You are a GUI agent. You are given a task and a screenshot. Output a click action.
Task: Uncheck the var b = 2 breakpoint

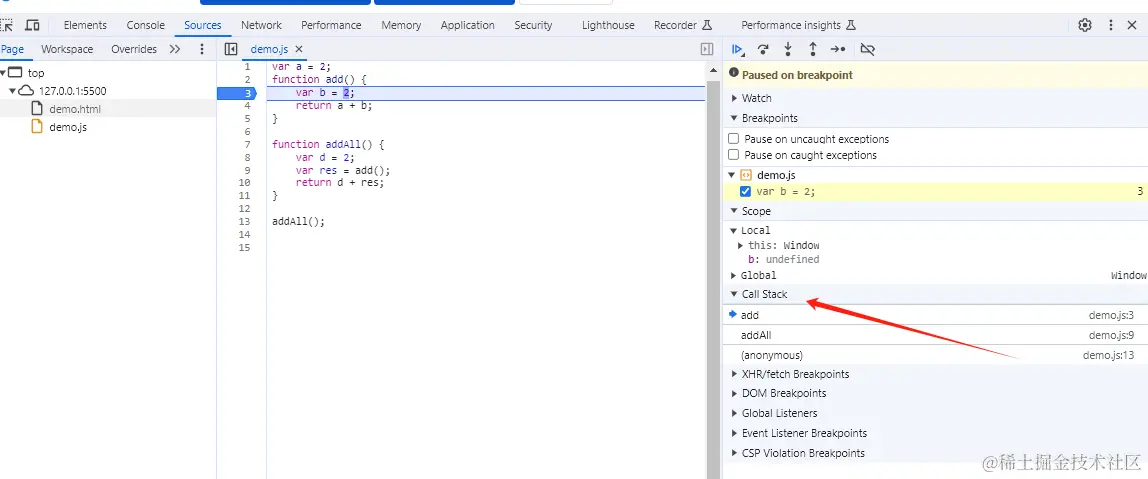pos(745,191)
